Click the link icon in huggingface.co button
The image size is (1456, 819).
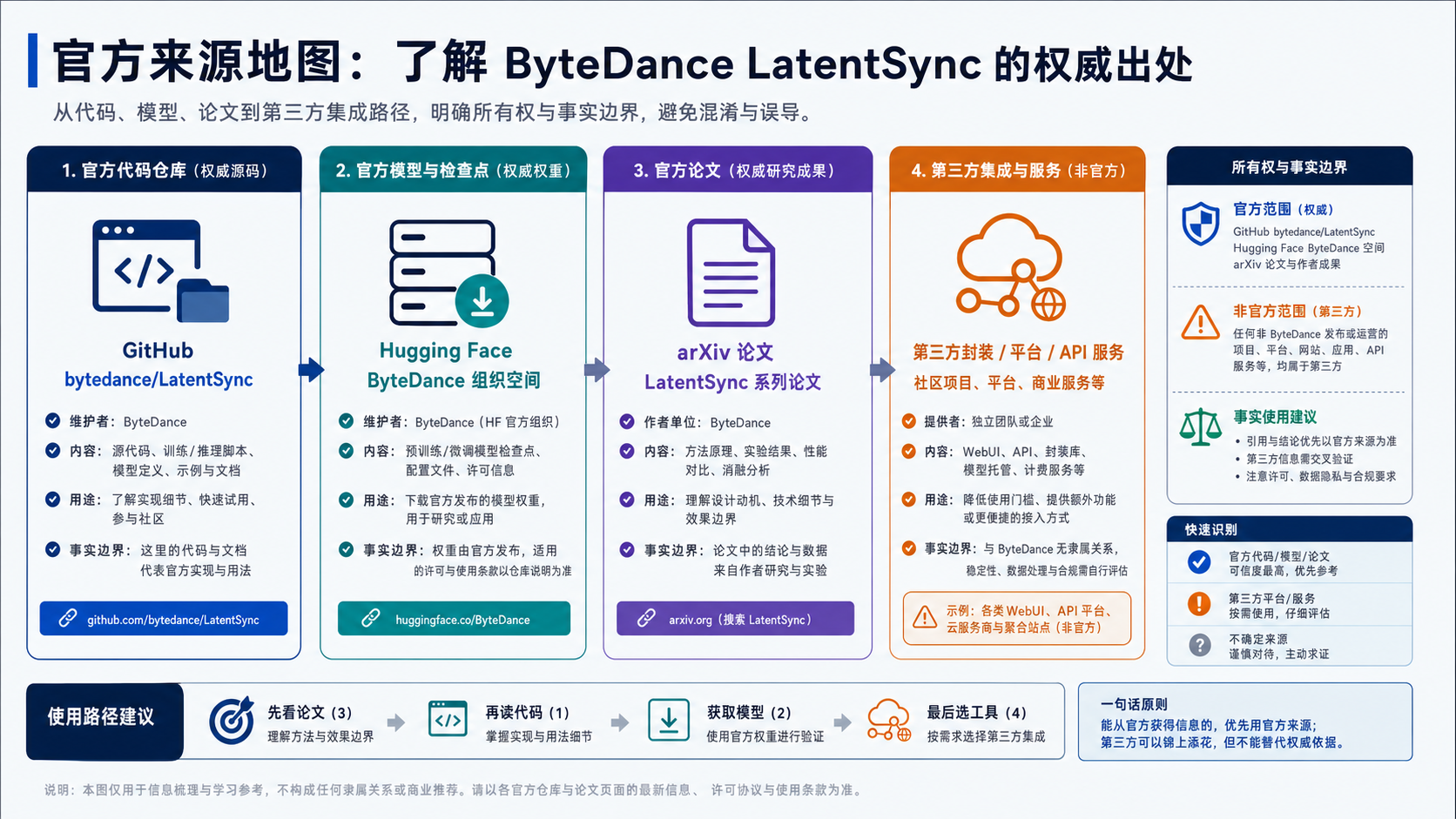coord(370,619)
